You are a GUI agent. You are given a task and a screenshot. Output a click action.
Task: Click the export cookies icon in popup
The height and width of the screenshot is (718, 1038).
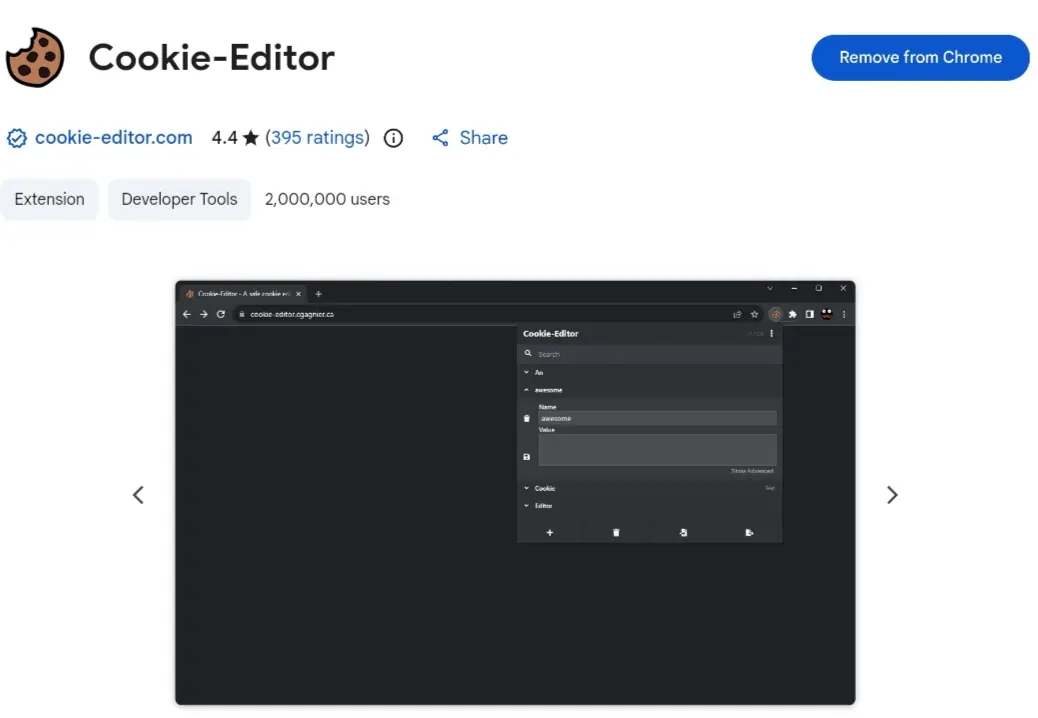749,533
